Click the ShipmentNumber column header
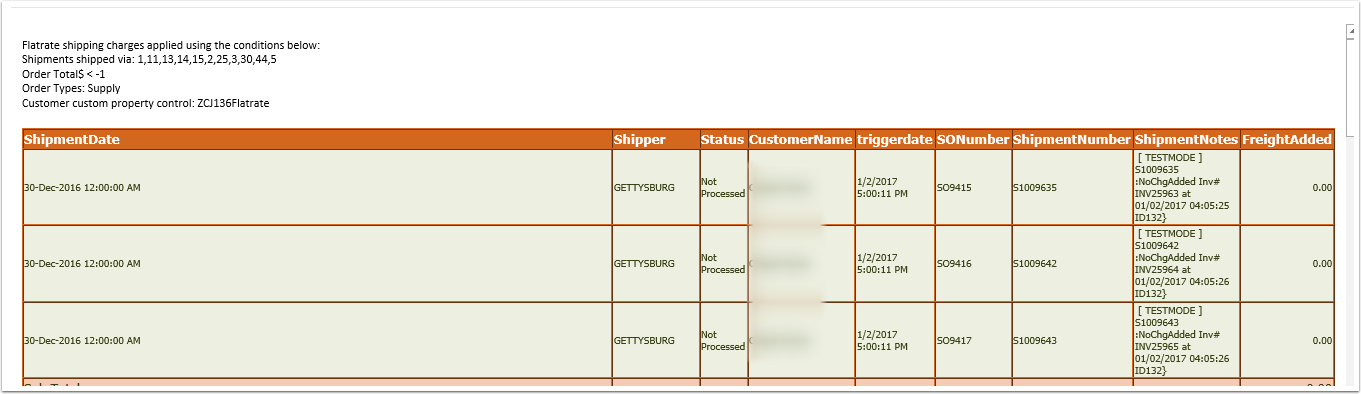The image size is (1361, 394). (1072, 140)
